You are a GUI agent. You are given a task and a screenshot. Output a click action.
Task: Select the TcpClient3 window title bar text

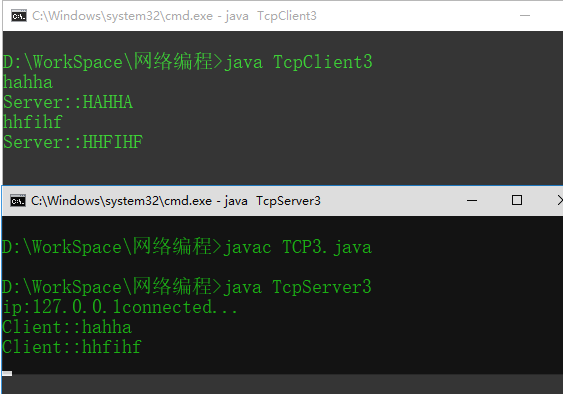point(175,16)
